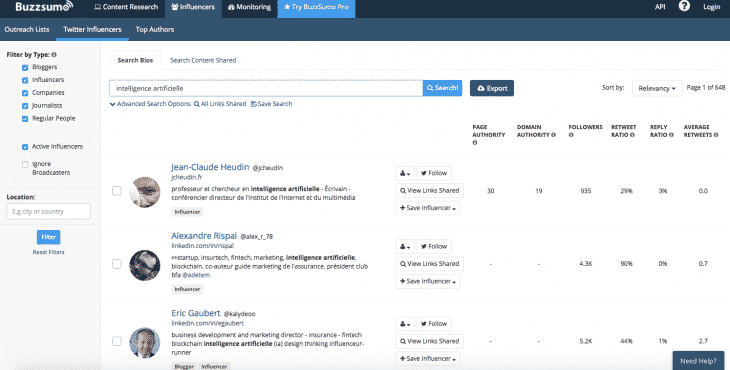Open the Influencers top menu
Image resolution: width=730 pixels, height=370 pixels.
(x=193, y=7)
